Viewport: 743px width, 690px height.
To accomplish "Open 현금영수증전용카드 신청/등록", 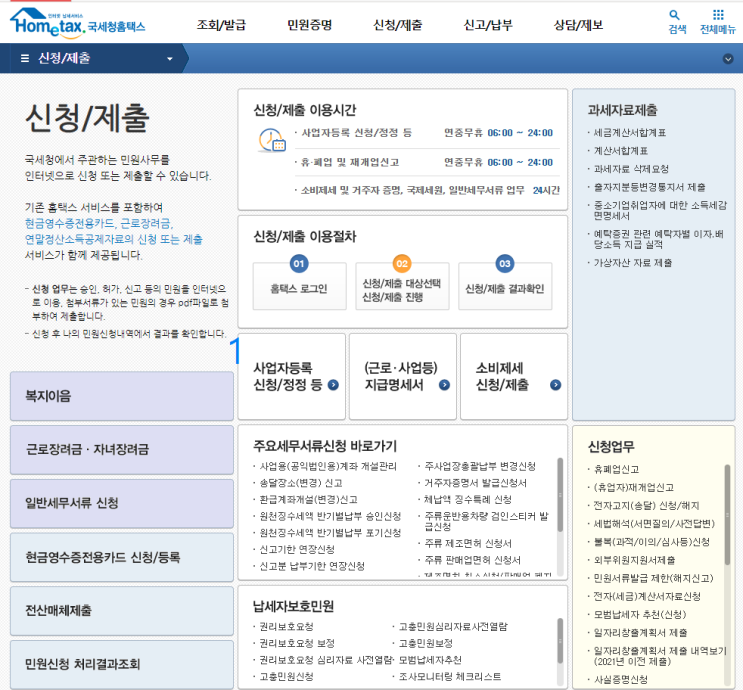I will [x=122, y=557].
